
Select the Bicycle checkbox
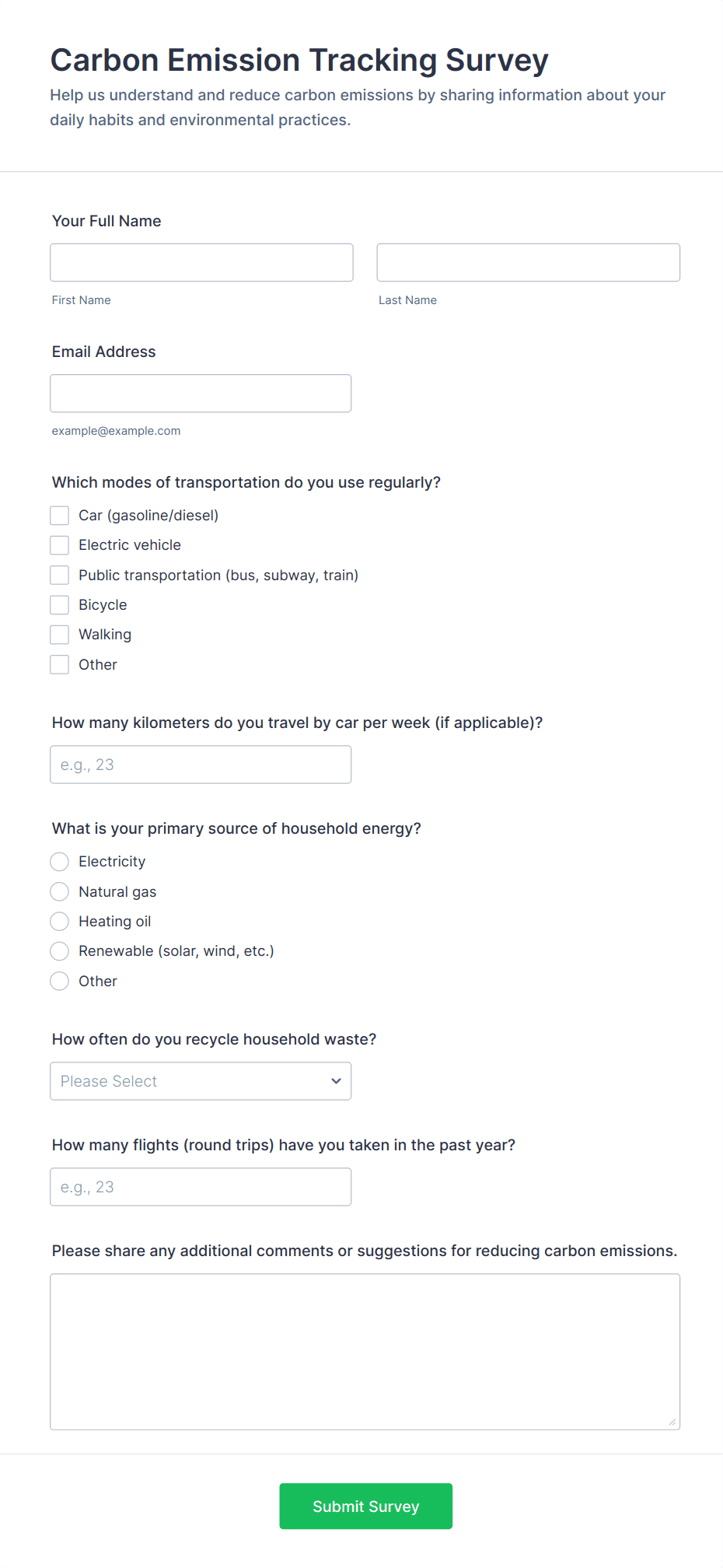click(60, 605)
